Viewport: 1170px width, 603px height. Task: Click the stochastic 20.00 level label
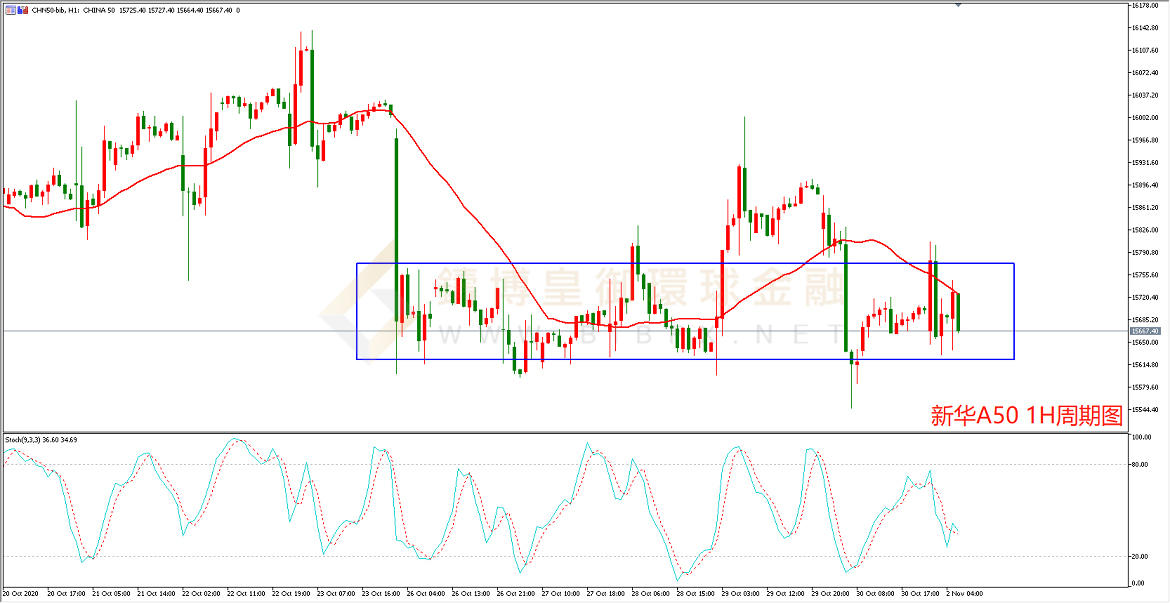pyautogui.click(x=1140, y=557)
